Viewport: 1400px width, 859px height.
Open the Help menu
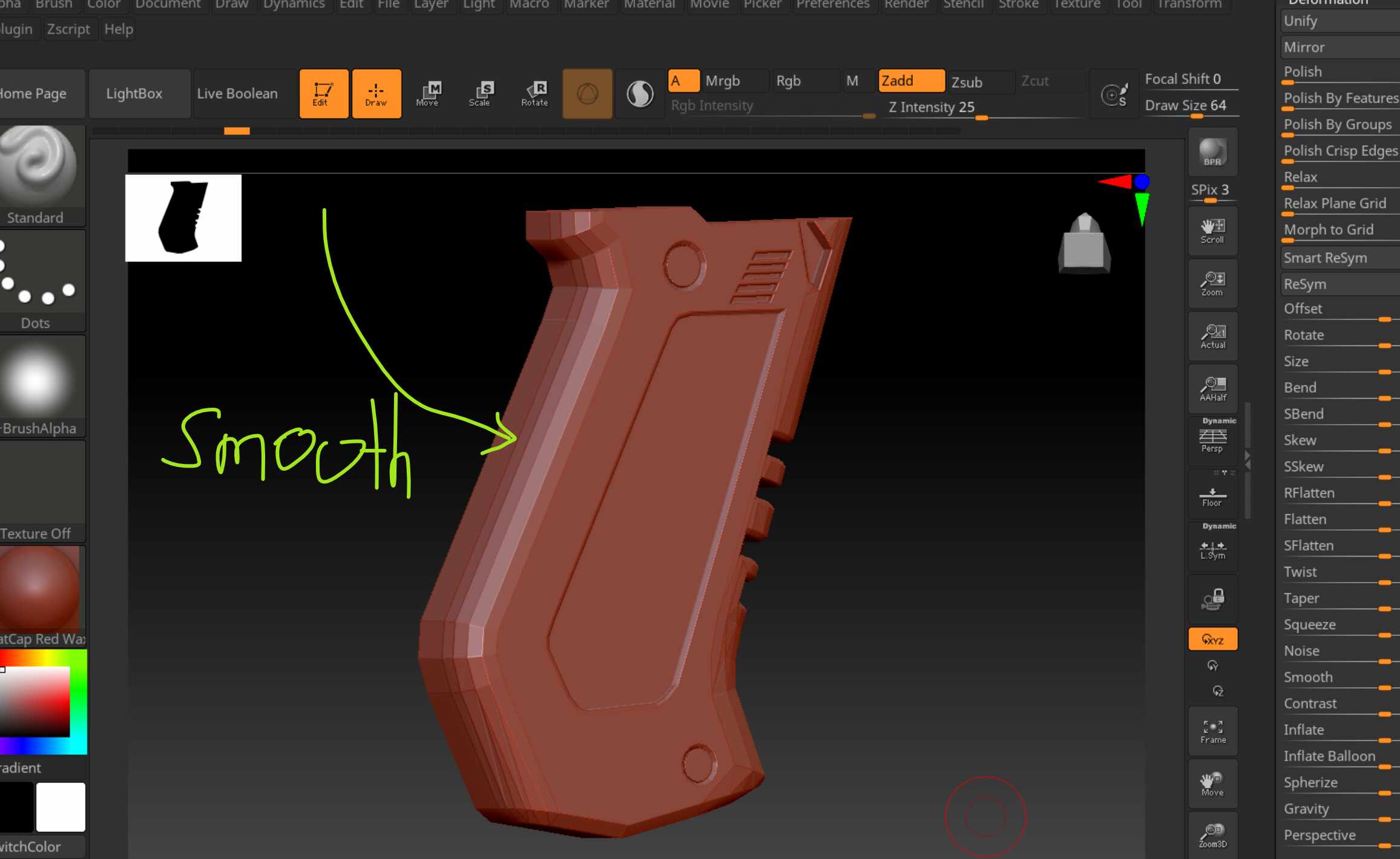click(119, 29)
